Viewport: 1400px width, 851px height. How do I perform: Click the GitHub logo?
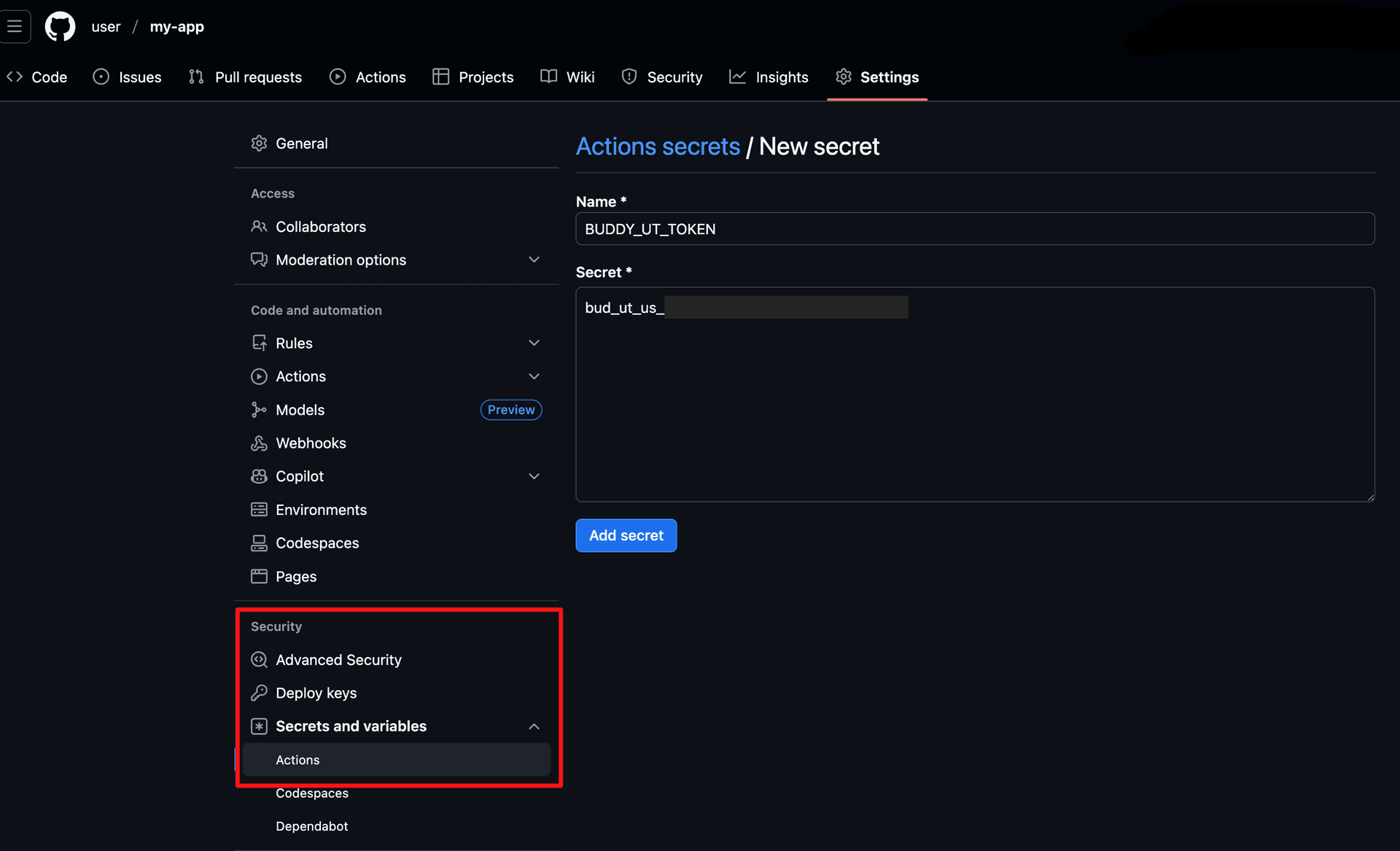59,26
